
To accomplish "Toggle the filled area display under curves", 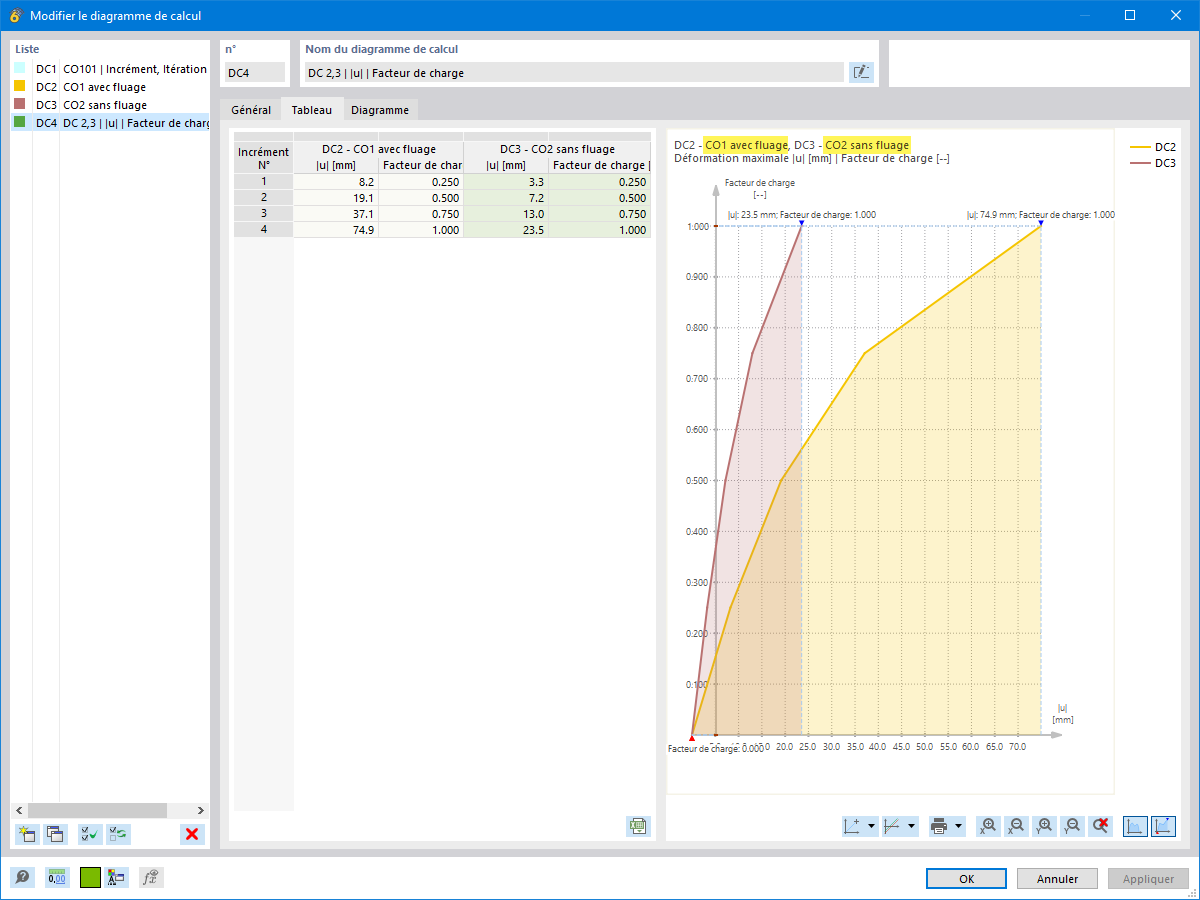I will [1135, 826].
